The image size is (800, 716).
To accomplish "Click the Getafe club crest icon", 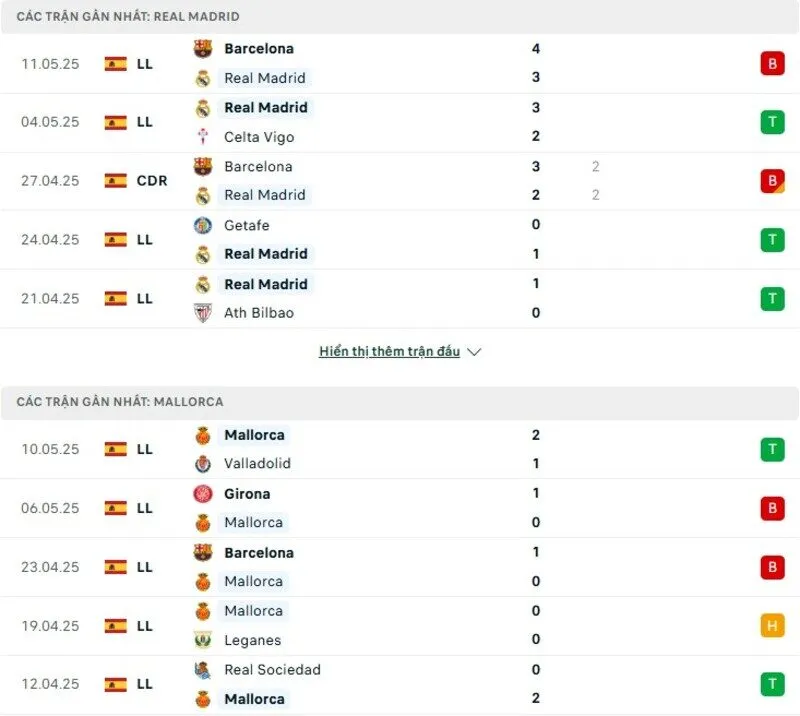I will coord(203,225).
